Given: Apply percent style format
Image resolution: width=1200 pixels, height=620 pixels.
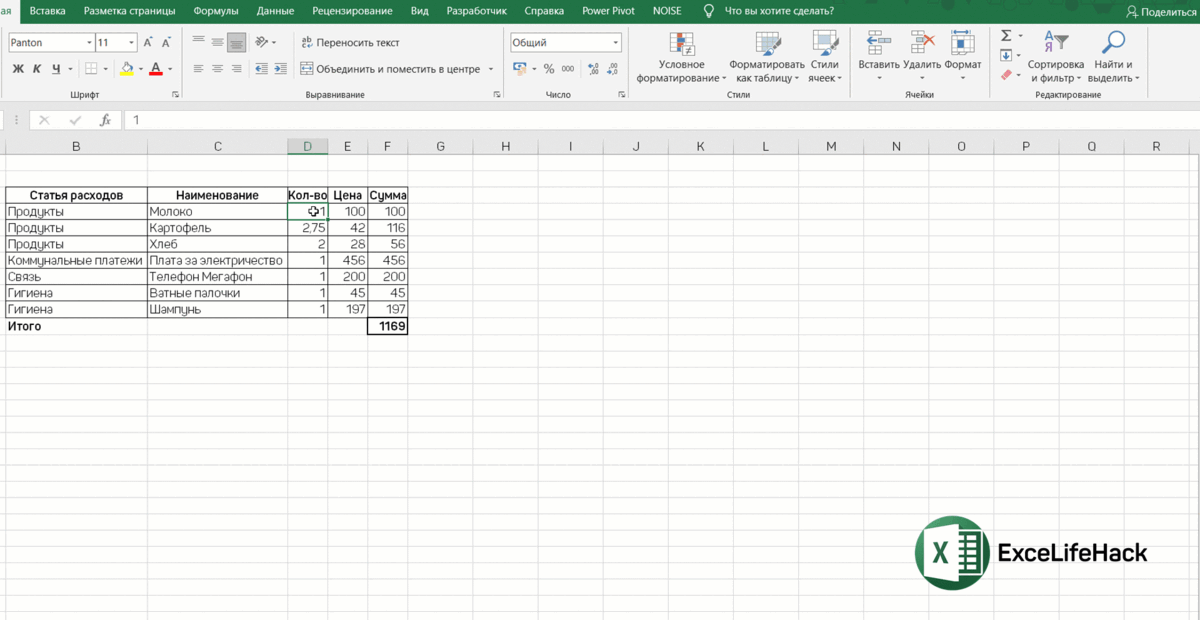Looking at the screenshot, I should 549,69.
